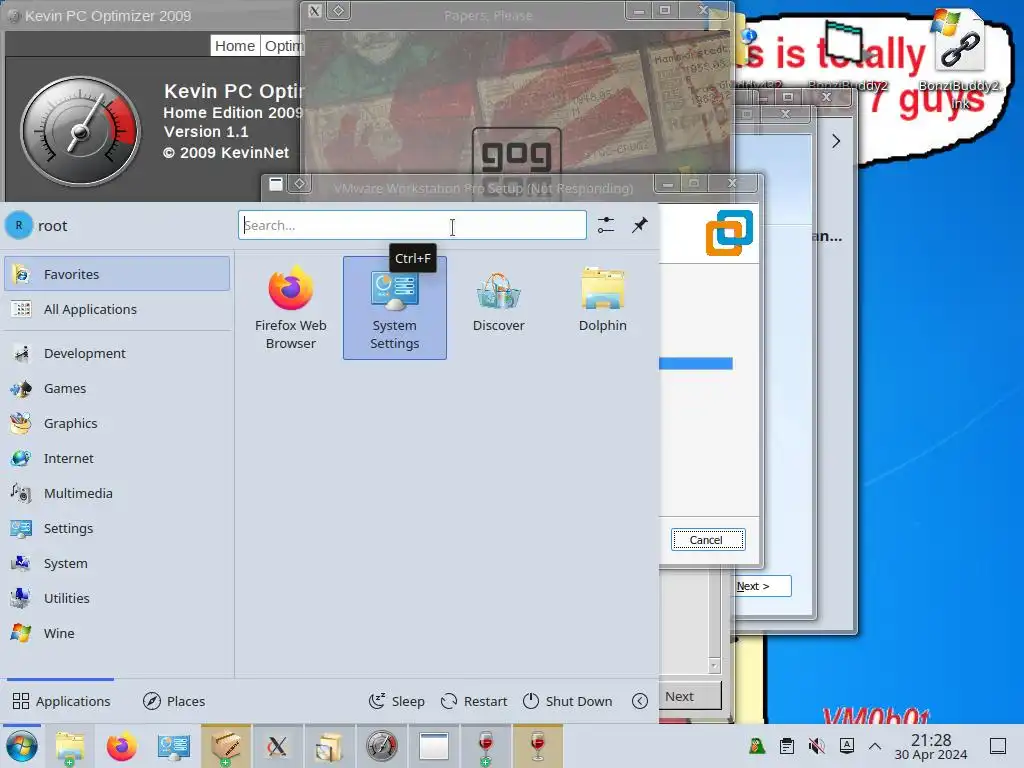Switch to Kevin PC Optimizer gauge in the taskbar
Image resolution: width=1024 pixels, height=768 pixels.
(381, 746)
